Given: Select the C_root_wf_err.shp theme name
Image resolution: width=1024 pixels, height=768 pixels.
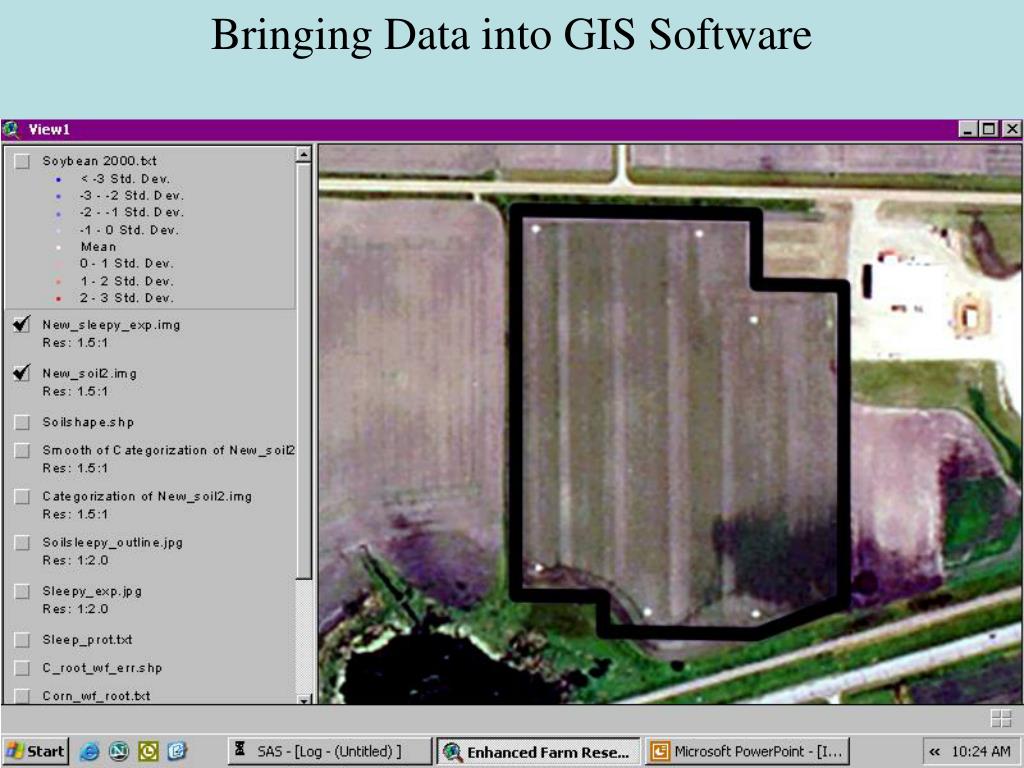Looking at the screenshot, I should [102, 668].
